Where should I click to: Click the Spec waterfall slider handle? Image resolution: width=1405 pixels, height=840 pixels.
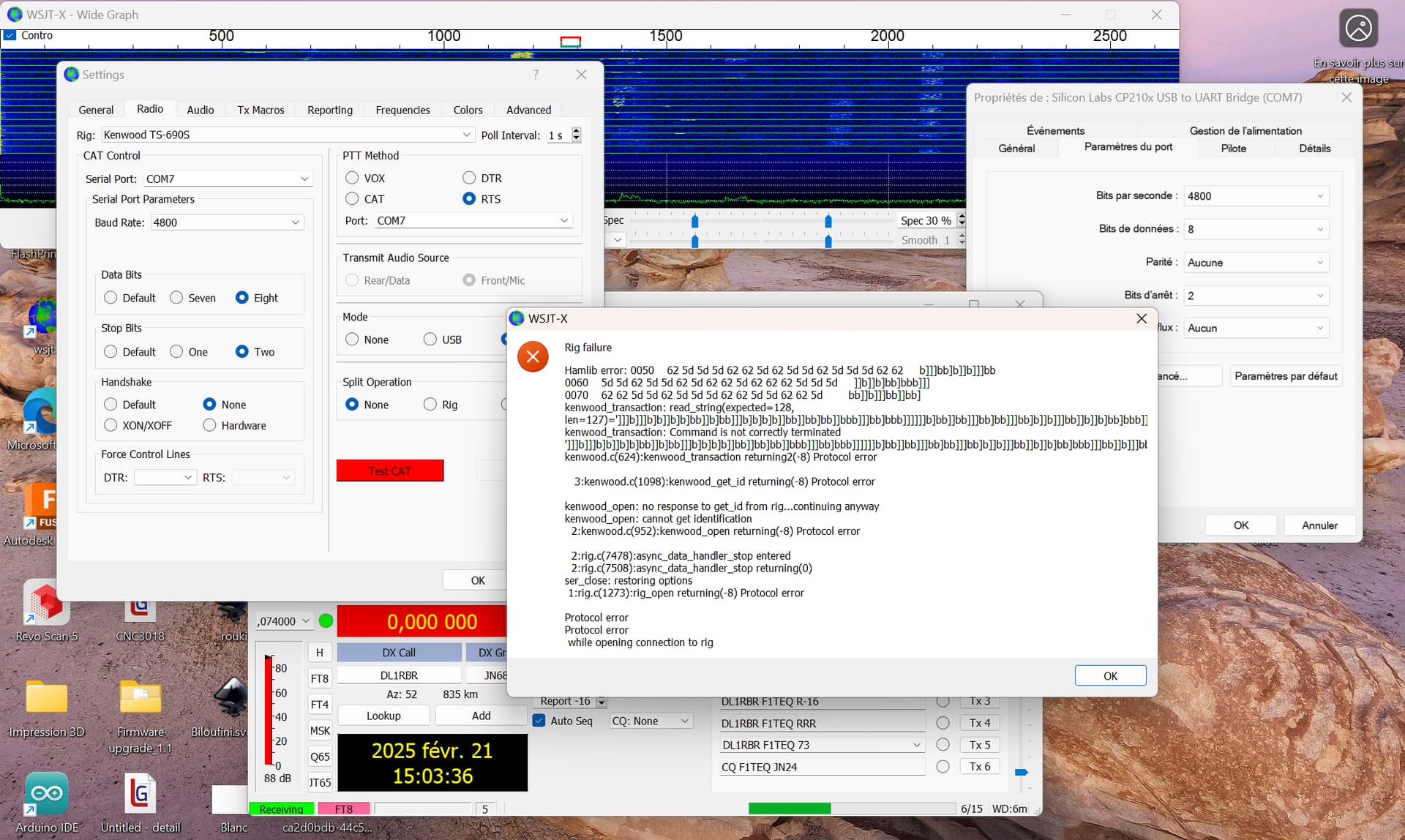click(x=694, y=221)
